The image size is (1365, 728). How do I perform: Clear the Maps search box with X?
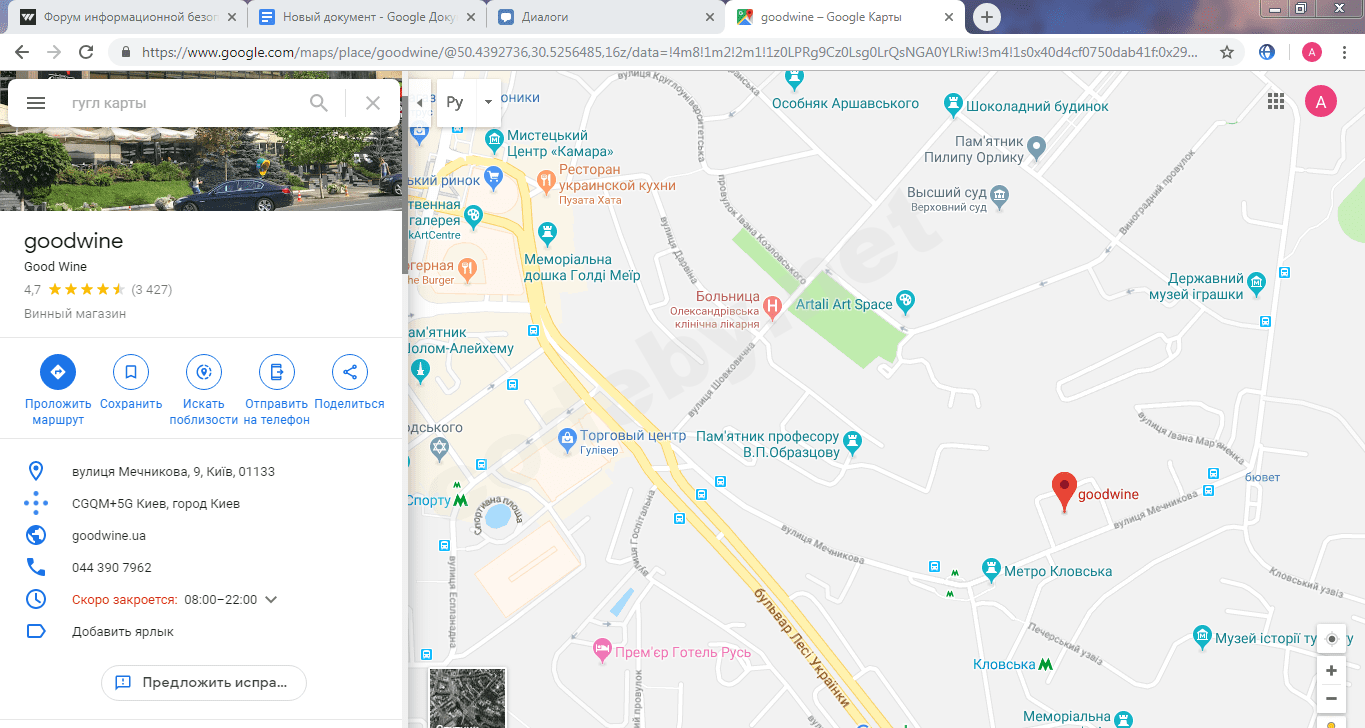coord(373,103)
